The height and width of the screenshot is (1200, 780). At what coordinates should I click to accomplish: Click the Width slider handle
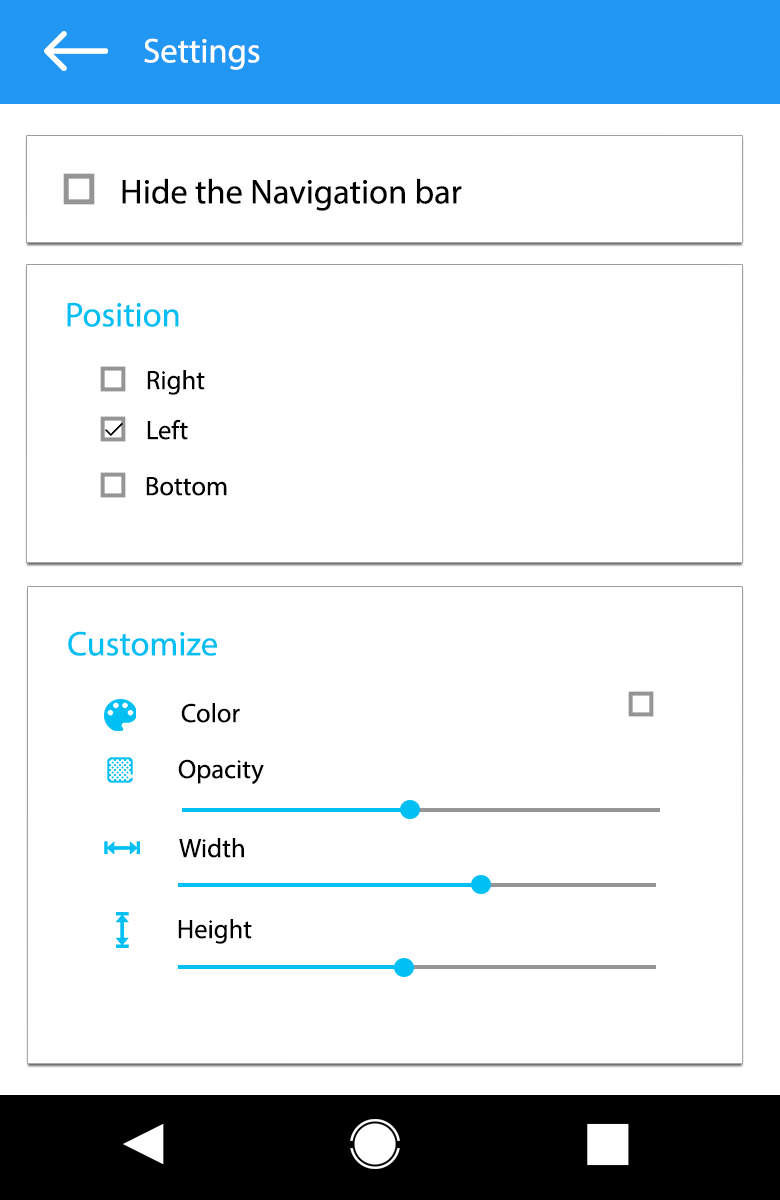(481, 884)
